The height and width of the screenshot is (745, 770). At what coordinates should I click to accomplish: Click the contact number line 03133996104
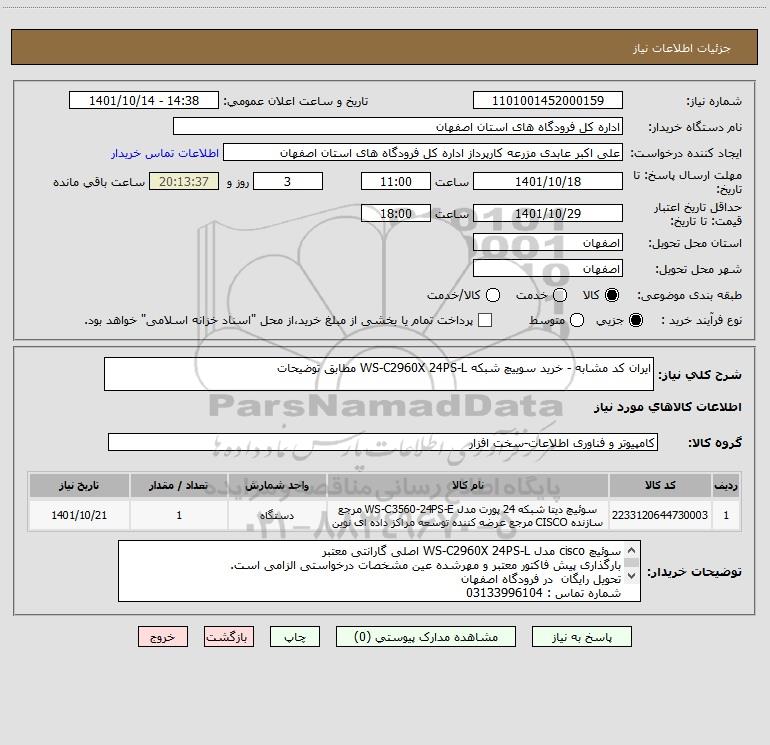[543, 593]
